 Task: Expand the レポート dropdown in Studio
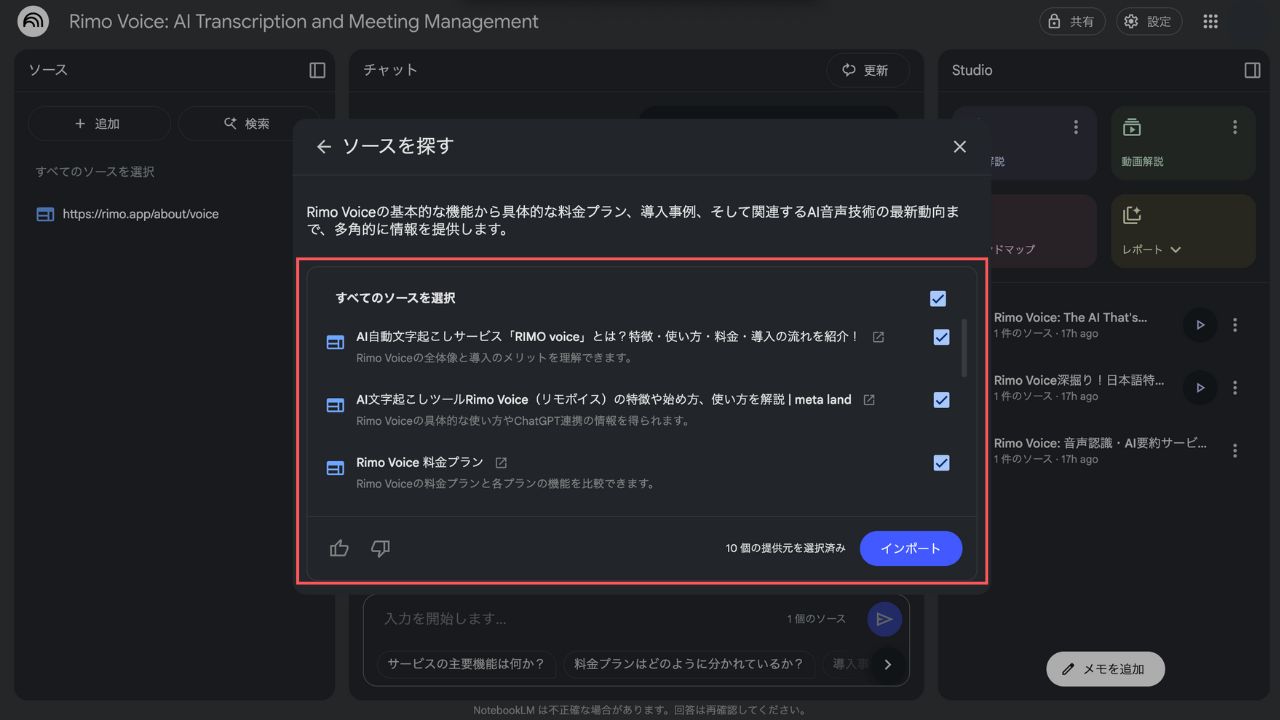(1175, 249)
